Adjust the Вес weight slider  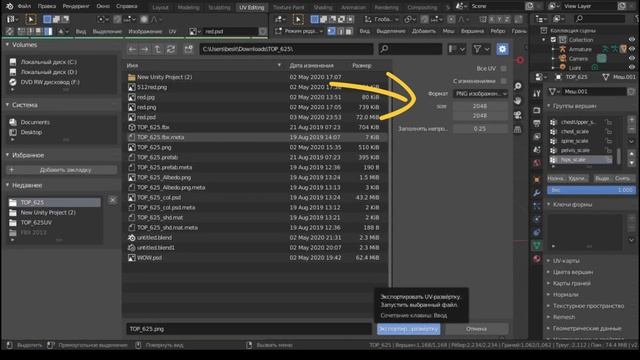[x=591, y=190]
